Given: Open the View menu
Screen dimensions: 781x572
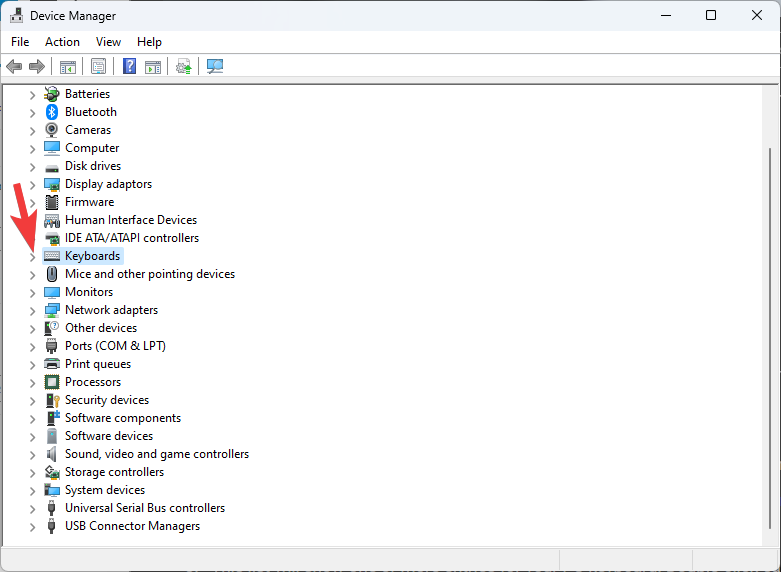Looking at the screenshot, I should click(108, 42).
